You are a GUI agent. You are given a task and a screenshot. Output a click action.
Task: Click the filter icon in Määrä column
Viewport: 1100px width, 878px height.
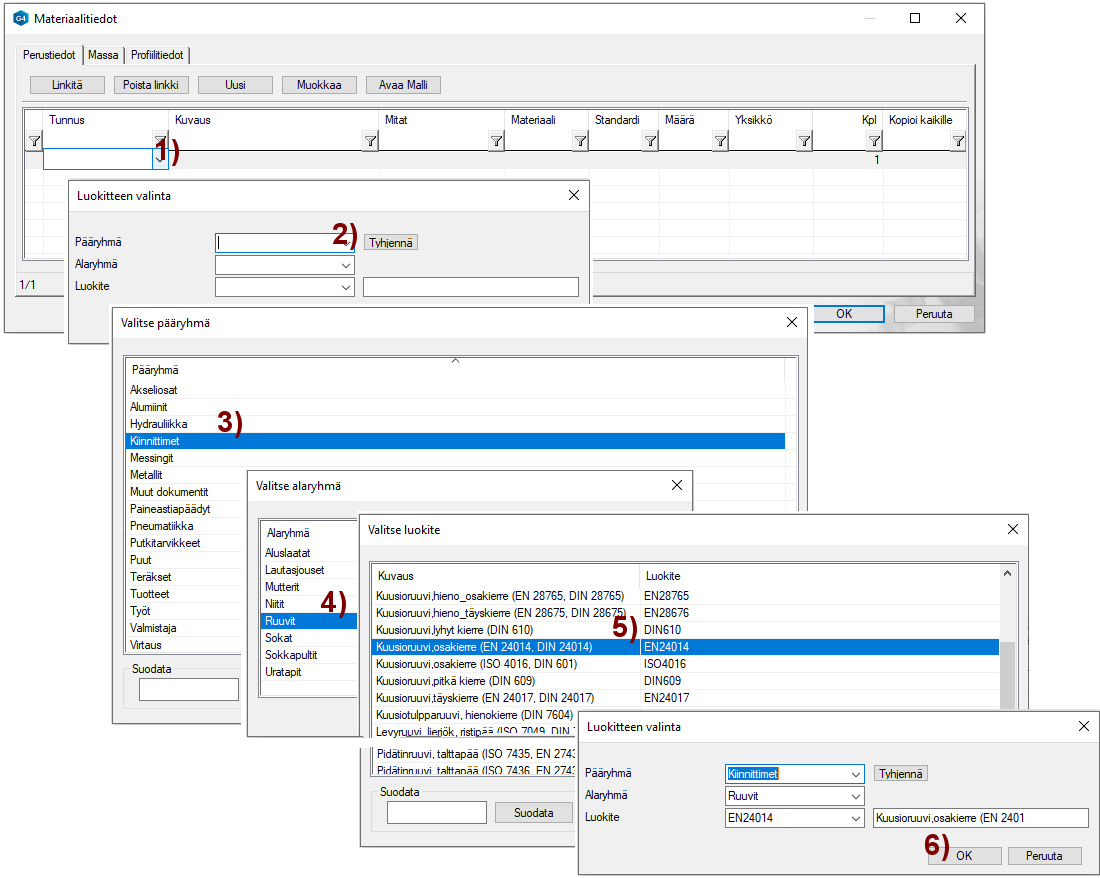[720, 142]
